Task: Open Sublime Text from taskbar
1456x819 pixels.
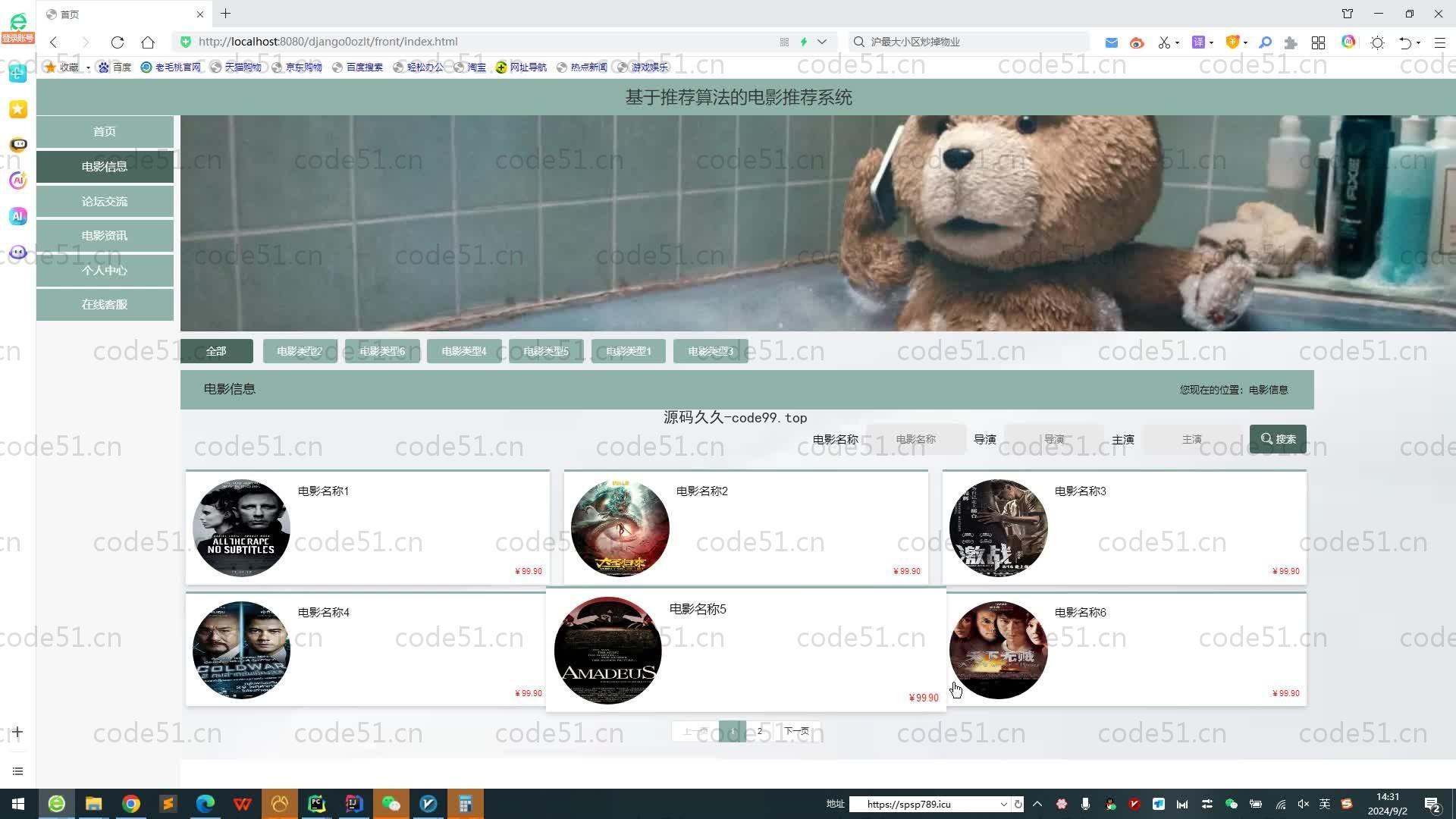Action: 168,804
